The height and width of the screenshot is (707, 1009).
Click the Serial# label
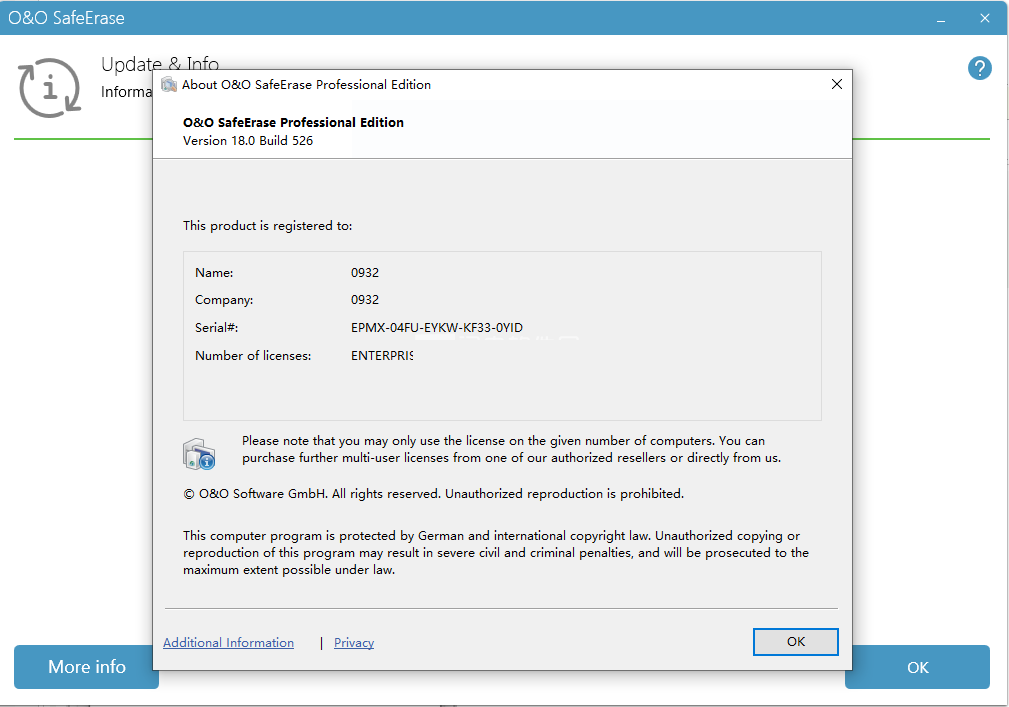[217, 327]
